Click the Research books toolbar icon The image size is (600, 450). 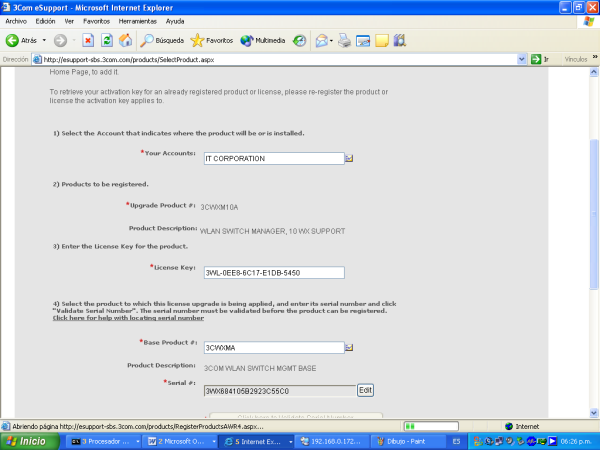pos(399,40)
